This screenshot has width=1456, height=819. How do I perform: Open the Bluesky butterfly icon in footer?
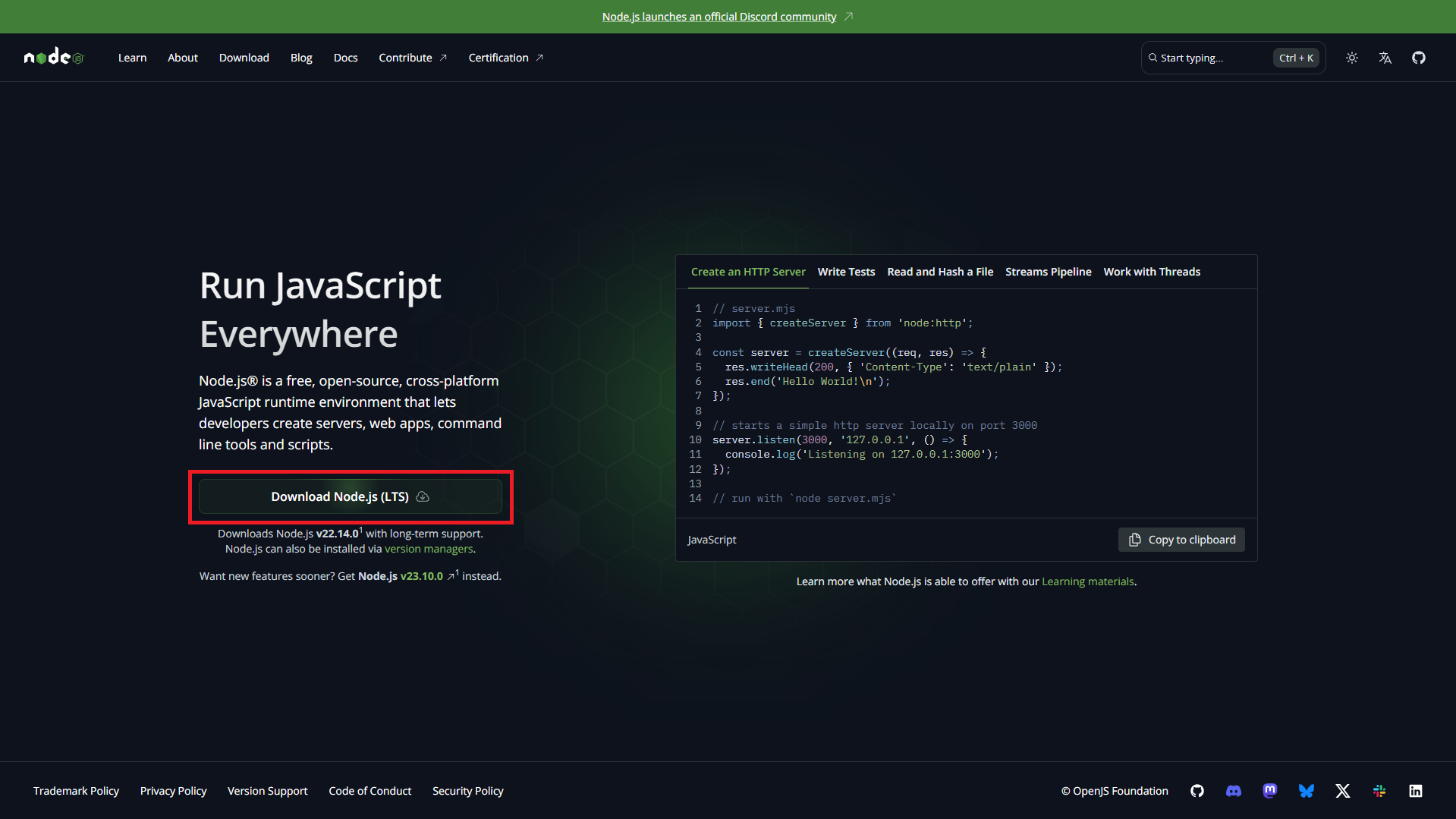click(x=1307, y=791)
